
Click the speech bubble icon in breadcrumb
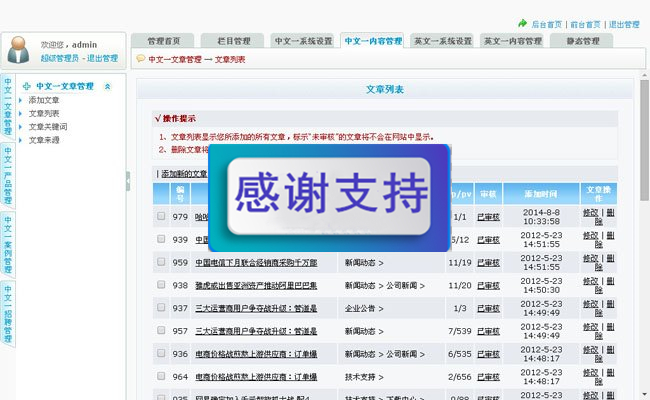coord(141,58)
